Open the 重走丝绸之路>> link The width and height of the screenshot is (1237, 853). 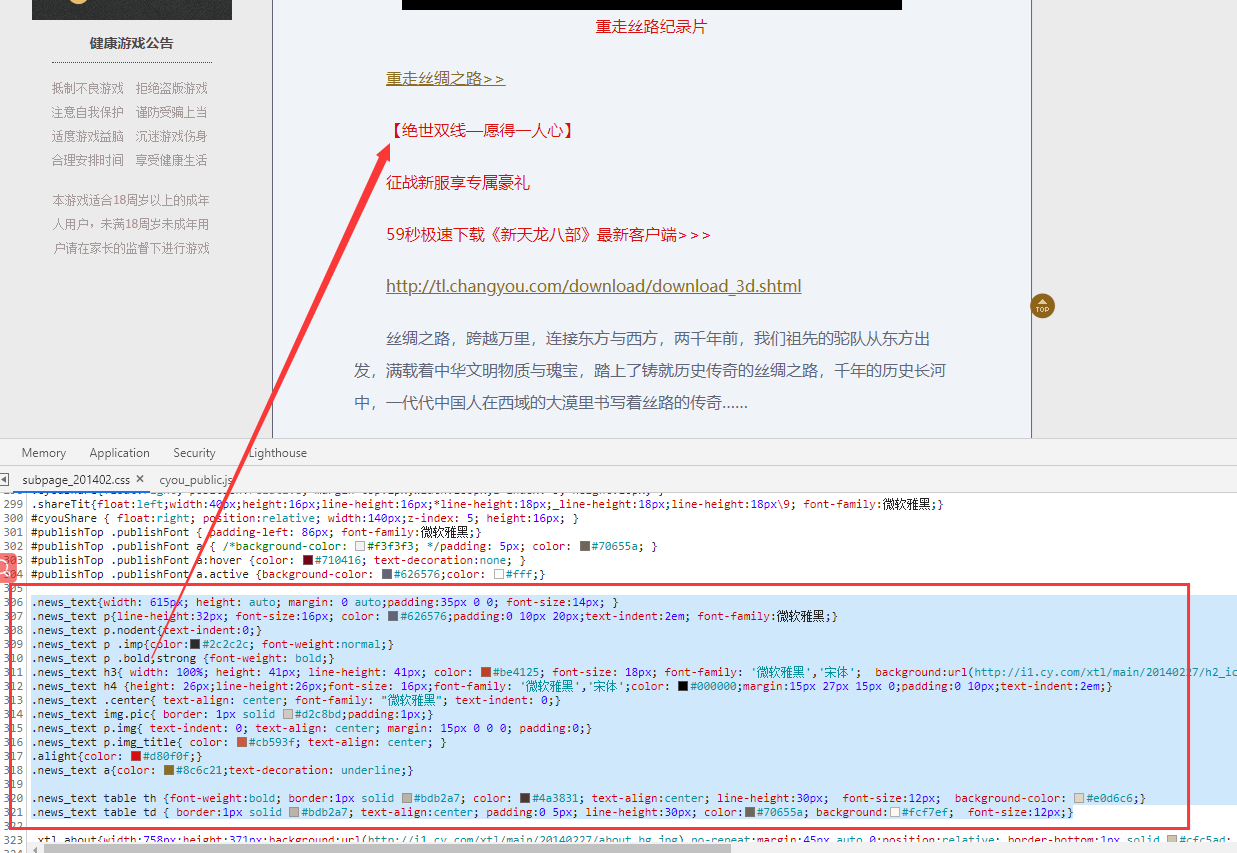coord(445,79)
